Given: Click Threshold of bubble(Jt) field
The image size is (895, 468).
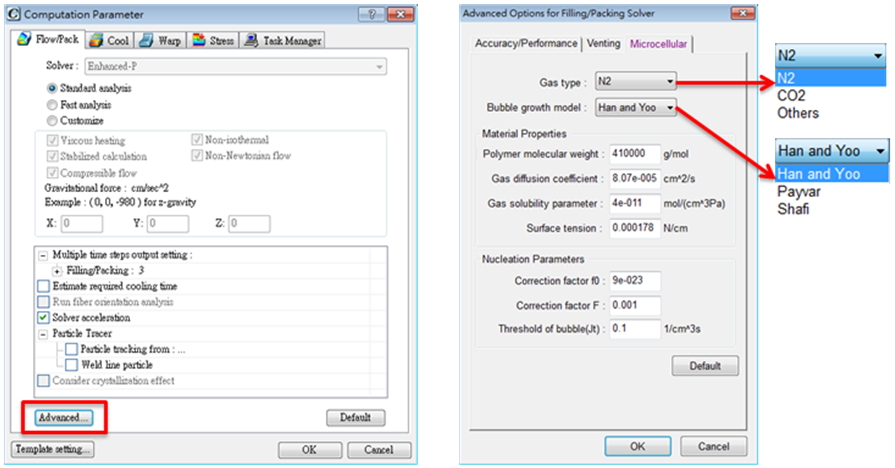Looking at the screenshot, I should 635,329.
